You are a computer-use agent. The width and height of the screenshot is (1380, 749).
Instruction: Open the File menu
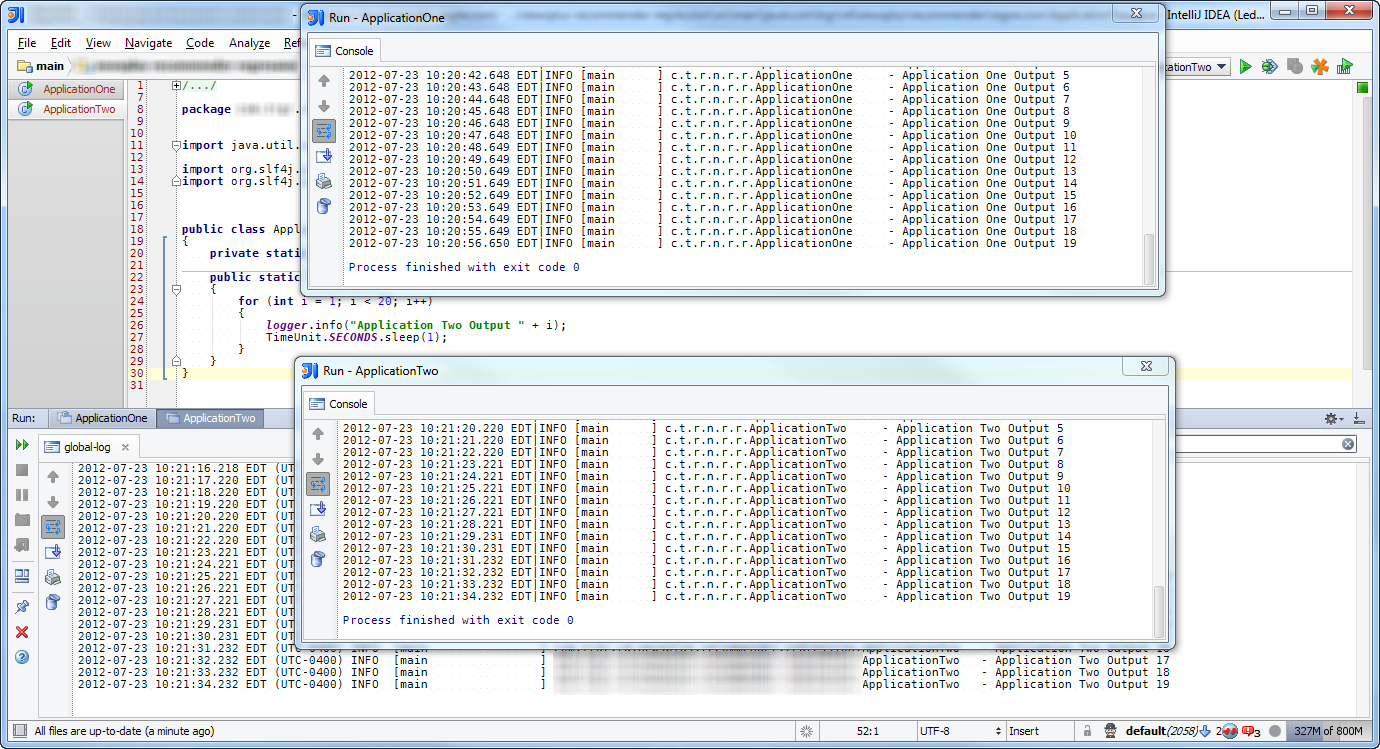pyautogui.click(x=27, y=43)
